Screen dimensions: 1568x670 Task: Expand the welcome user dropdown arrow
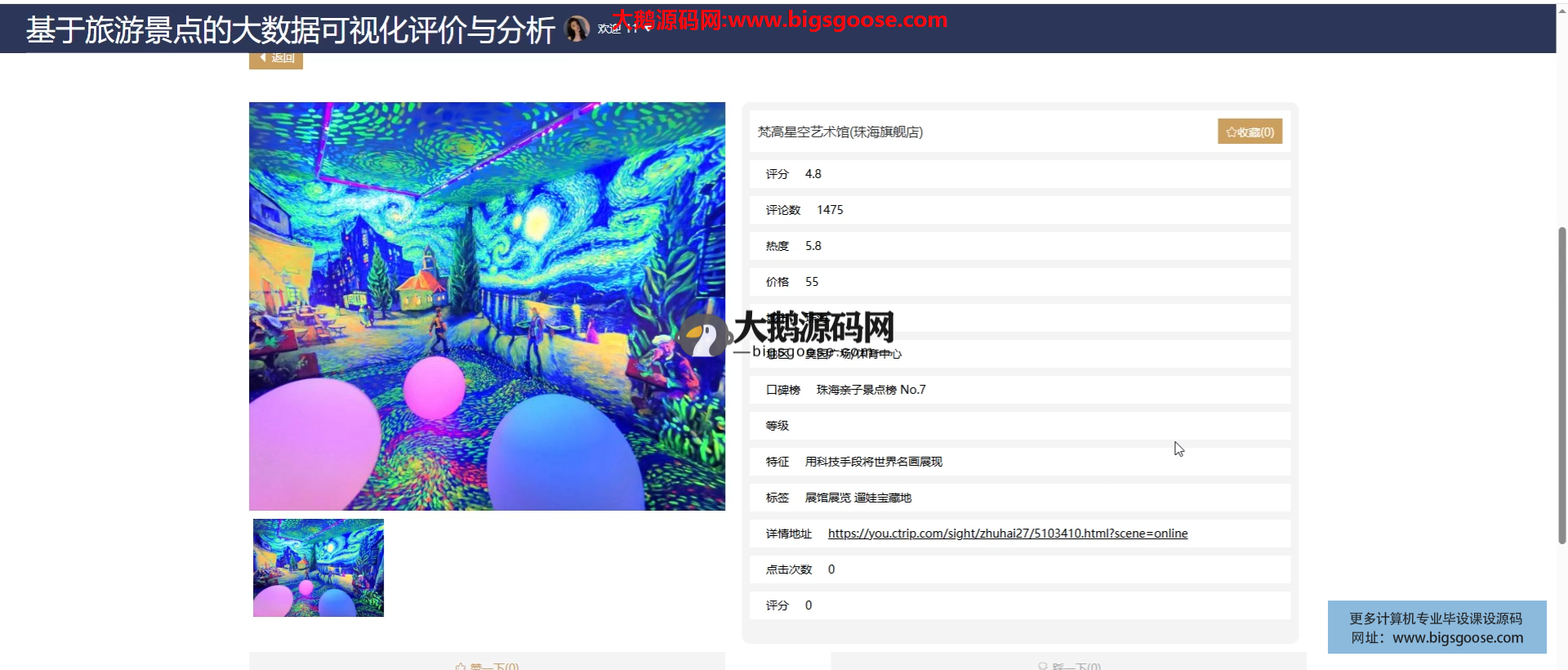(x=648, y=29)
